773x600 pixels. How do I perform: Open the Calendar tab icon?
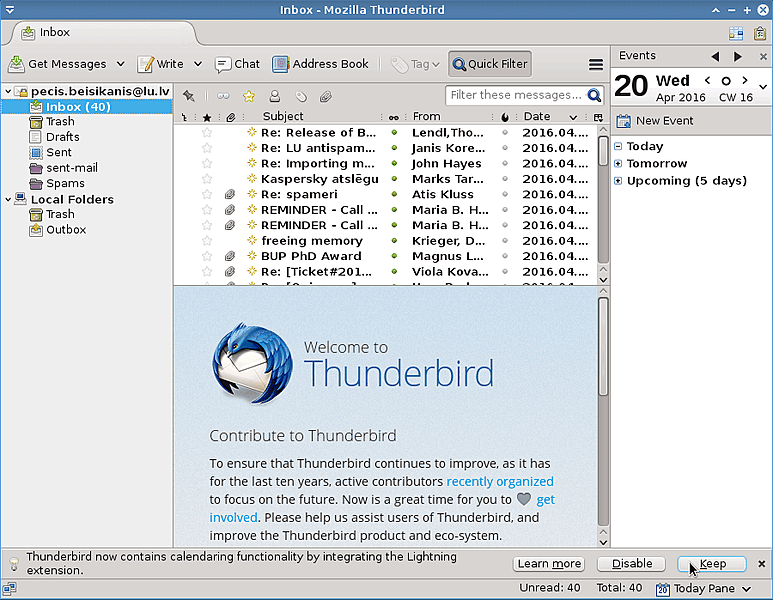click(x=736, y=33)
